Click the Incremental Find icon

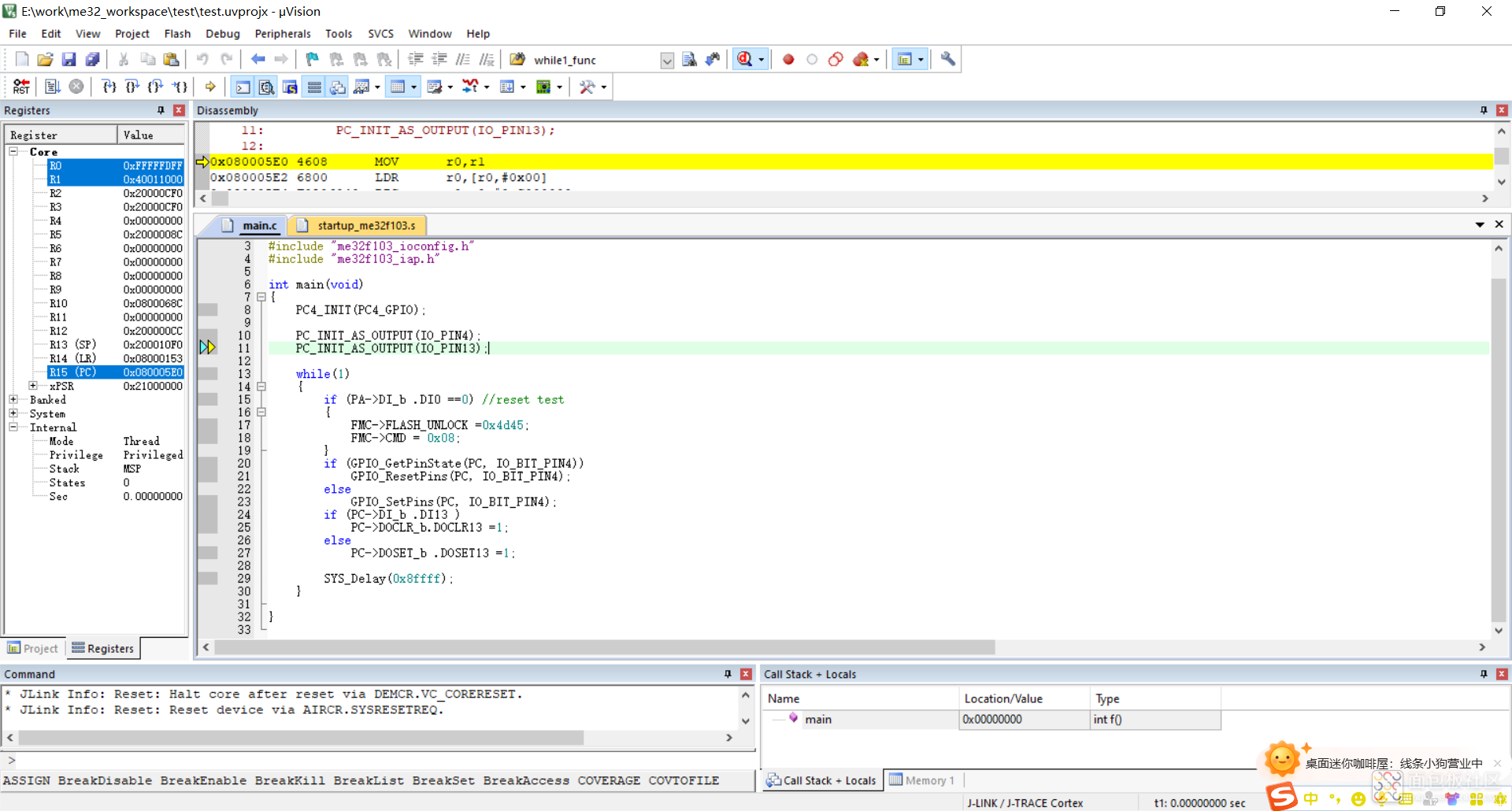(713, 59)
